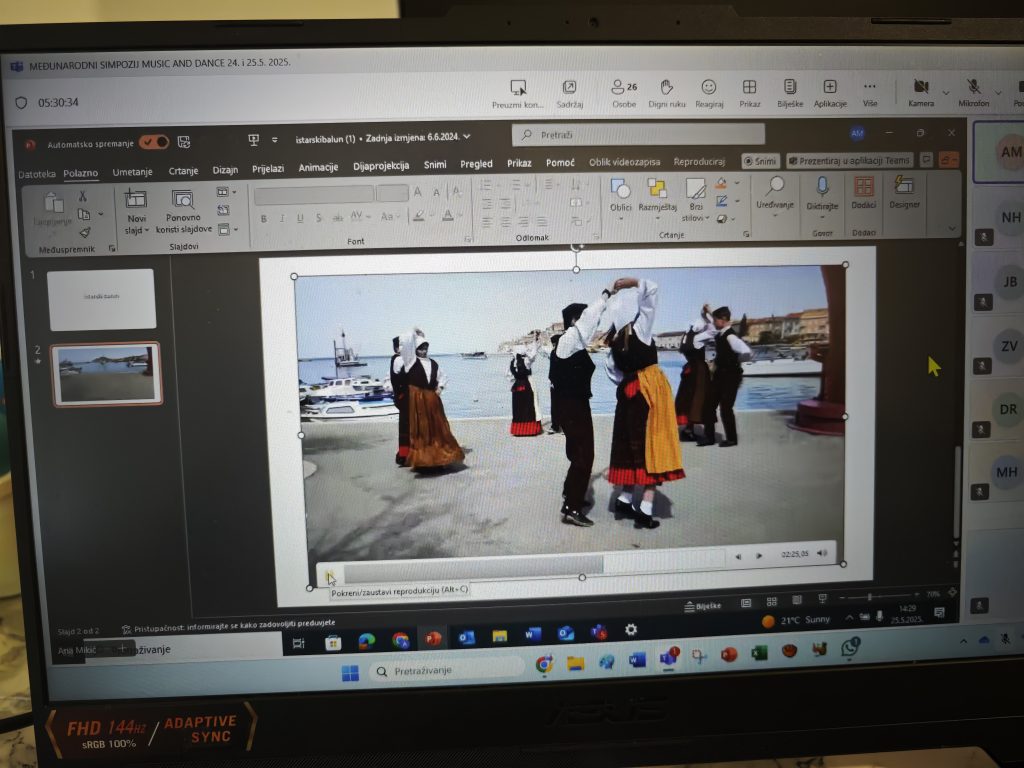Open the Designer pane from the ribbon

(x=904, y=187)
